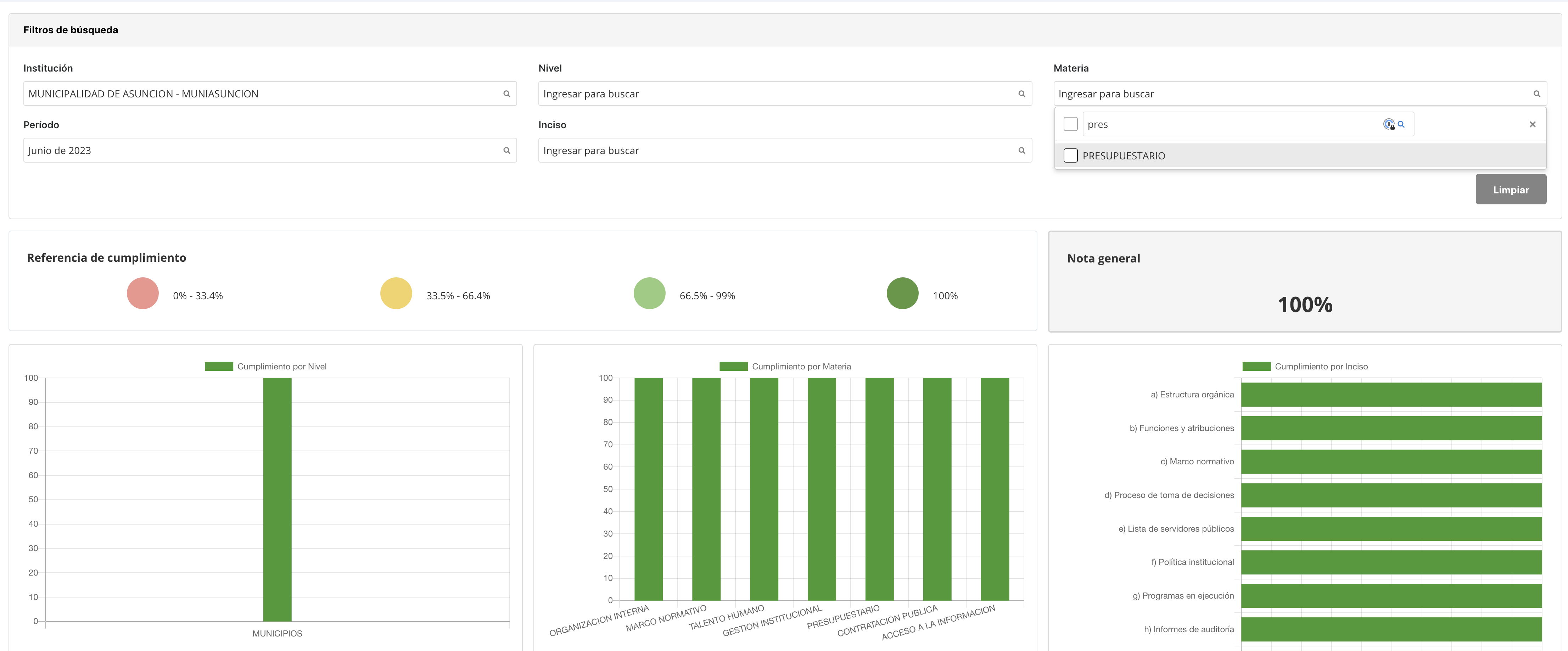
Task: Toggle the Cumplimiento por Nivel legend box
Action: (219, 366)
